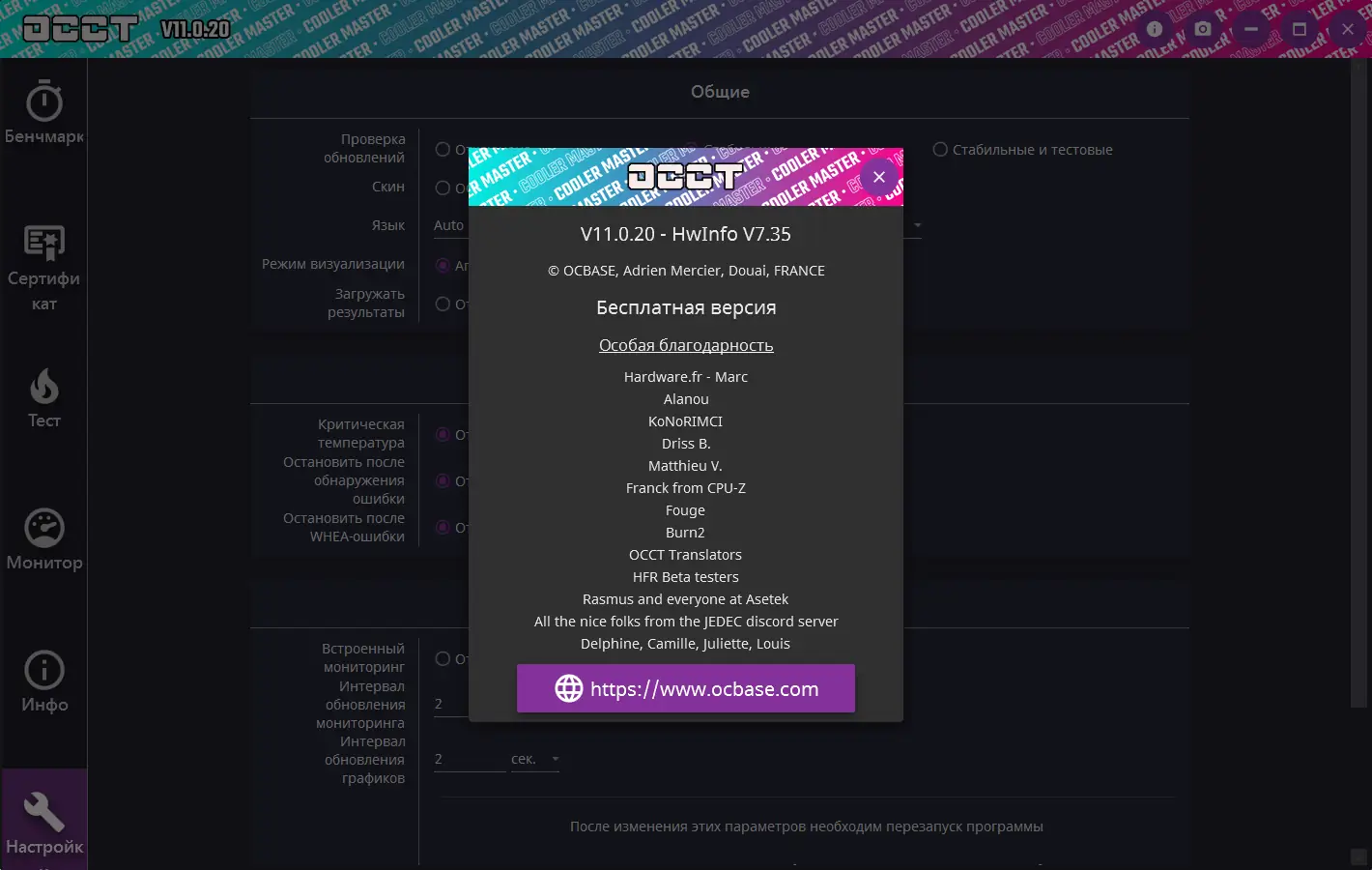Open the Info circle icon
The width and height of the screenshot is (1372, 870).
pyautogui.click(x=44, y=670)
